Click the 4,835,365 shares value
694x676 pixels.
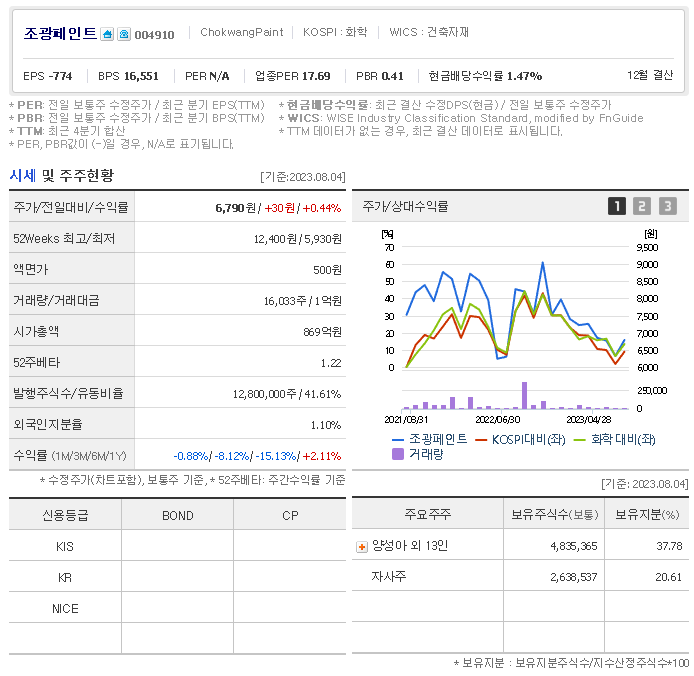(574, 546)
